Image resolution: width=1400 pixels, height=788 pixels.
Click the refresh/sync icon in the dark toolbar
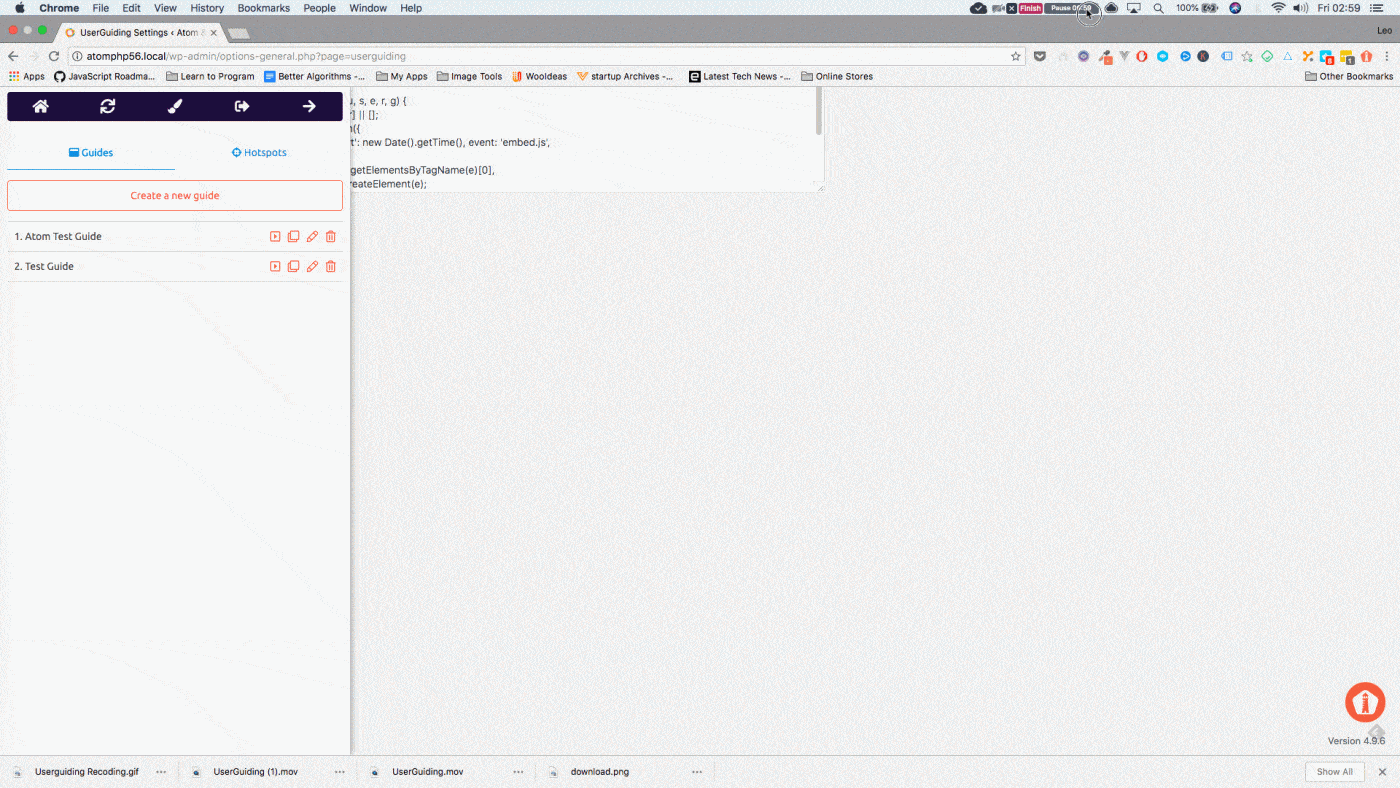tap(107, 105)
